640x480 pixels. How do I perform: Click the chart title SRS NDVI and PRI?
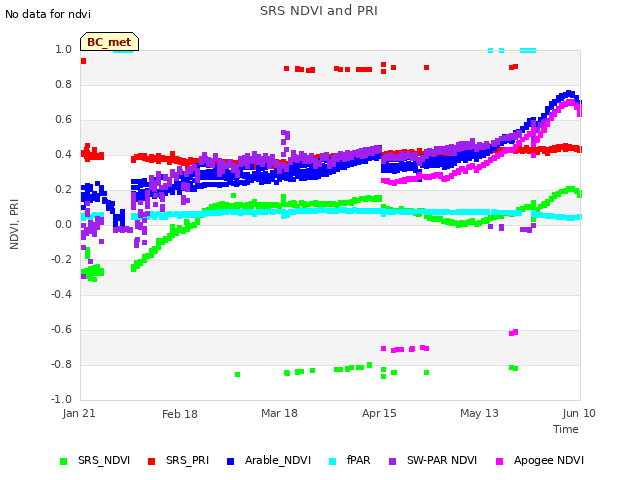tap(319, 11)
